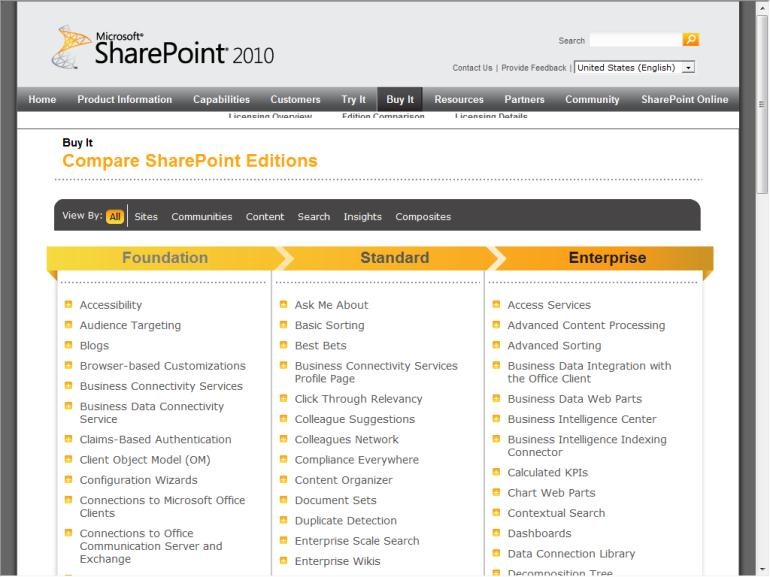
Task: Click the vertical scrollbar thumb
Action: pyautogui.click(x=762, y=105)
